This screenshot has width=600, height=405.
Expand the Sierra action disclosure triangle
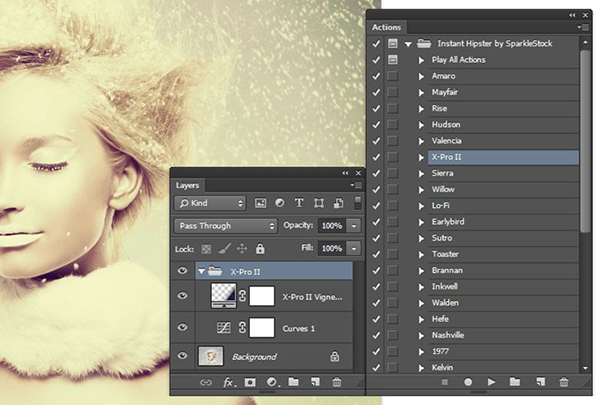(x=421, y=173)
